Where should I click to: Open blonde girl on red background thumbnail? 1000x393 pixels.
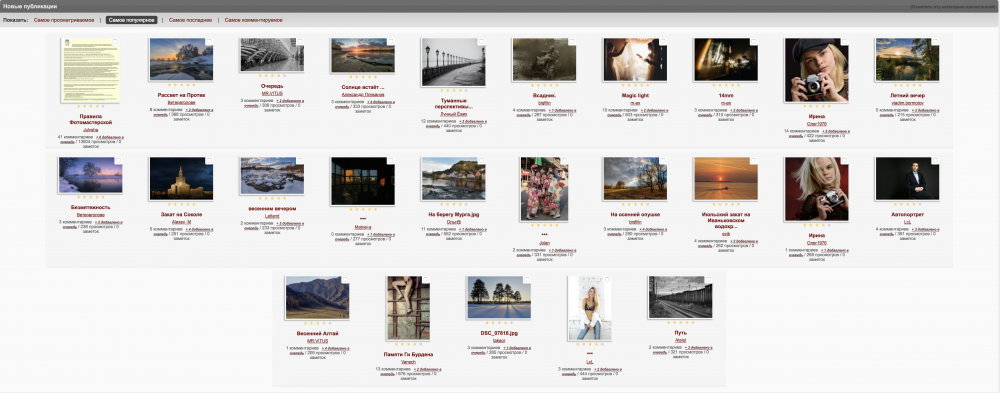pyautogui.click(x=816, y=189)
